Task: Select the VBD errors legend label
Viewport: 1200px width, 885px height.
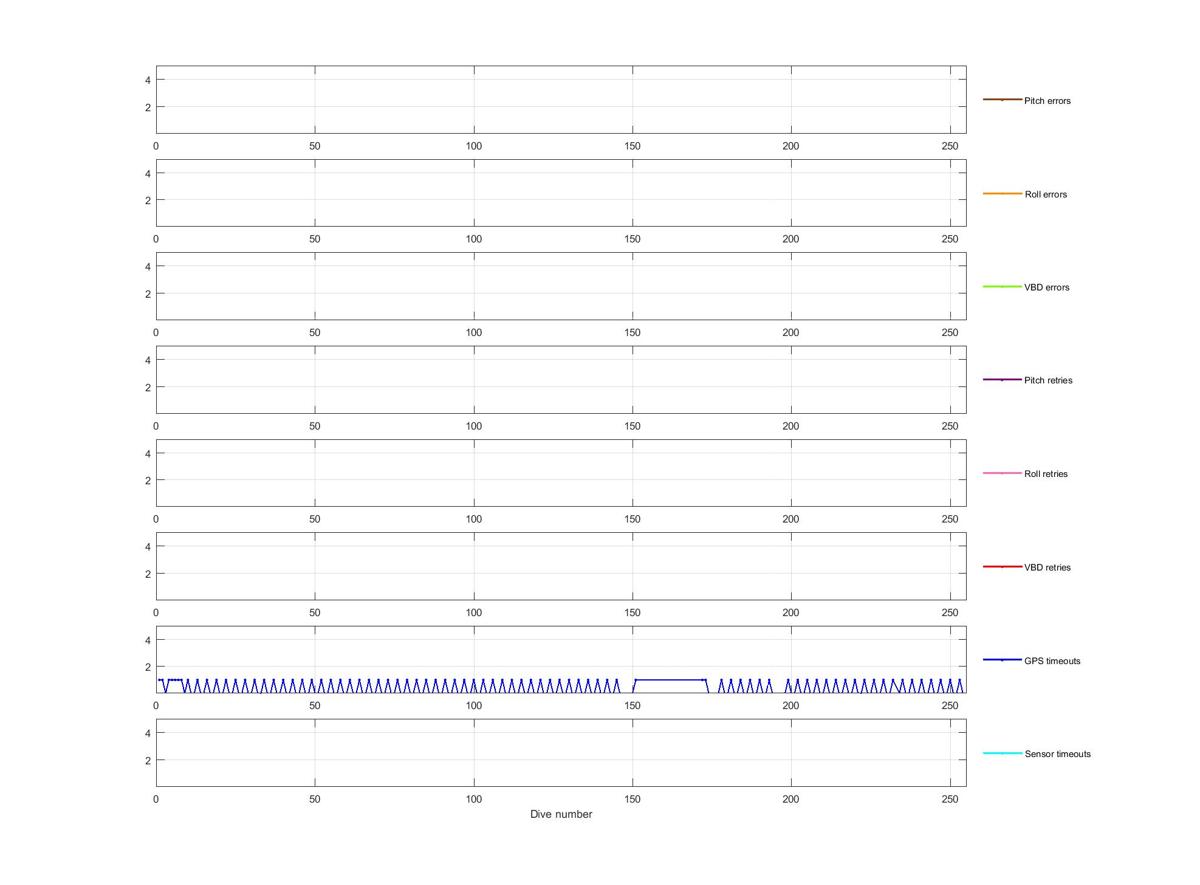Action: [x=1046, y=287]
